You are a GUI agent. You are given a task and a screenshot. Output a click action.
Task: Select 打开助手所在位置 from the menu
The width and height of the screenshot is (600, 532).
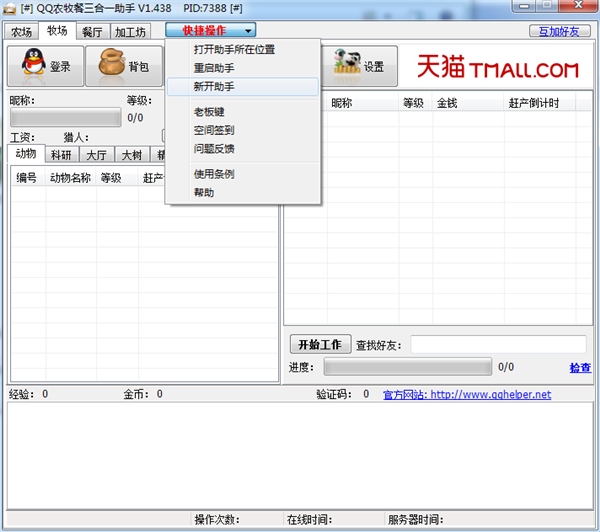pyautogui.click(x=234, y=50)
